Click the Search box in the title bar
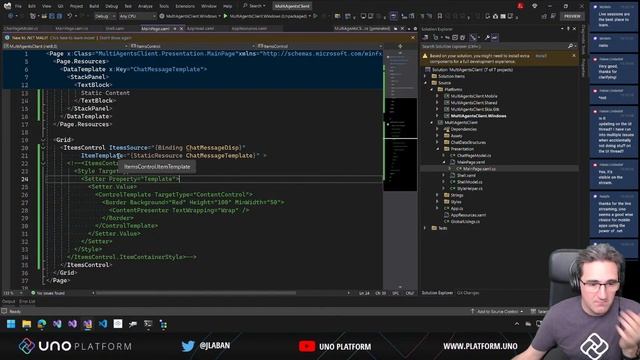Viewport: 640px width, 360px height. 254,6
